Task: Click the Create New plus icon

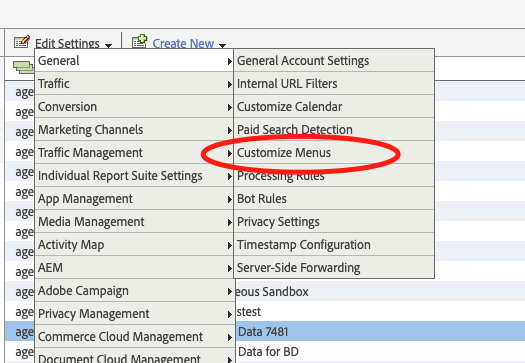Action: point(139,41)
